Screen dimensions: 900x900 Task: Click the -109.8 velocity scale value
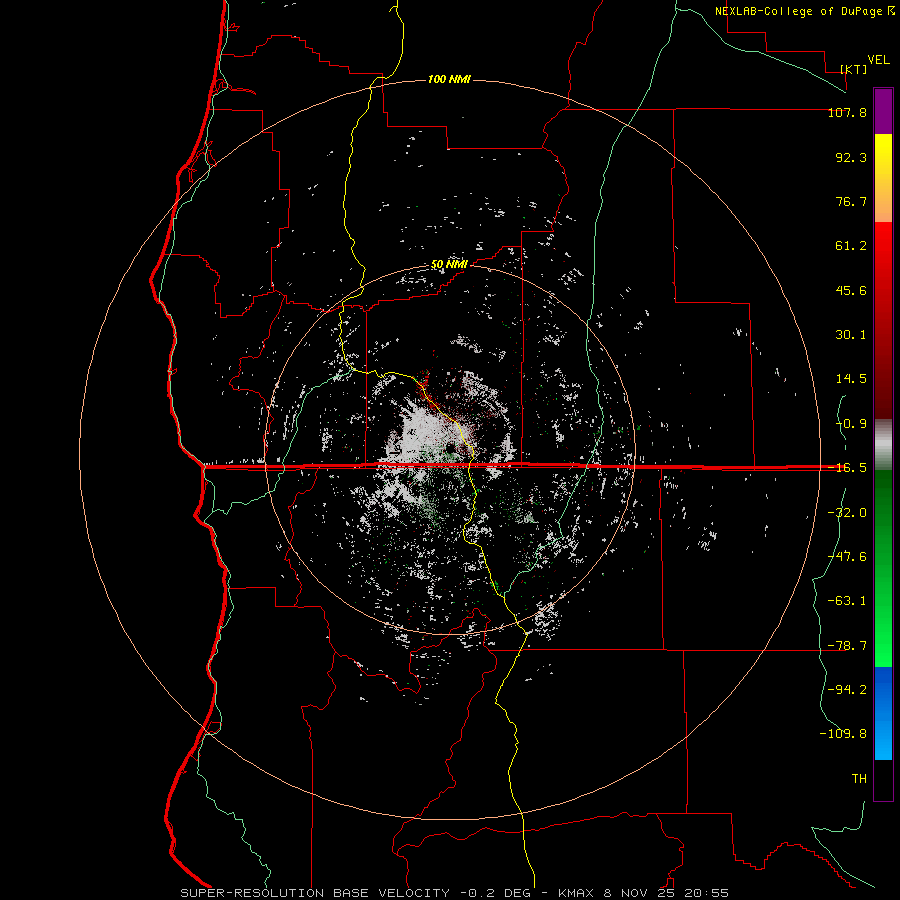843,734
